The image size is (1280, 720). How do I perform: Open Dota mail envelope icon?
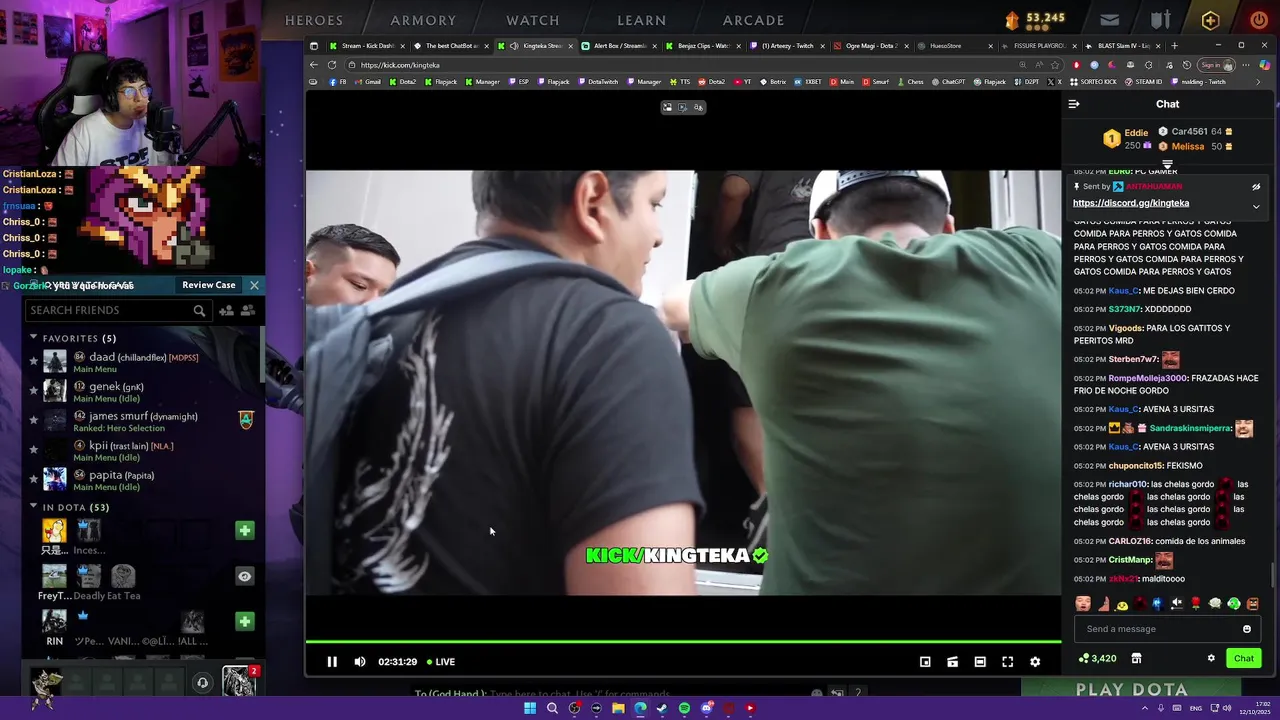(x=1110, y=20)
